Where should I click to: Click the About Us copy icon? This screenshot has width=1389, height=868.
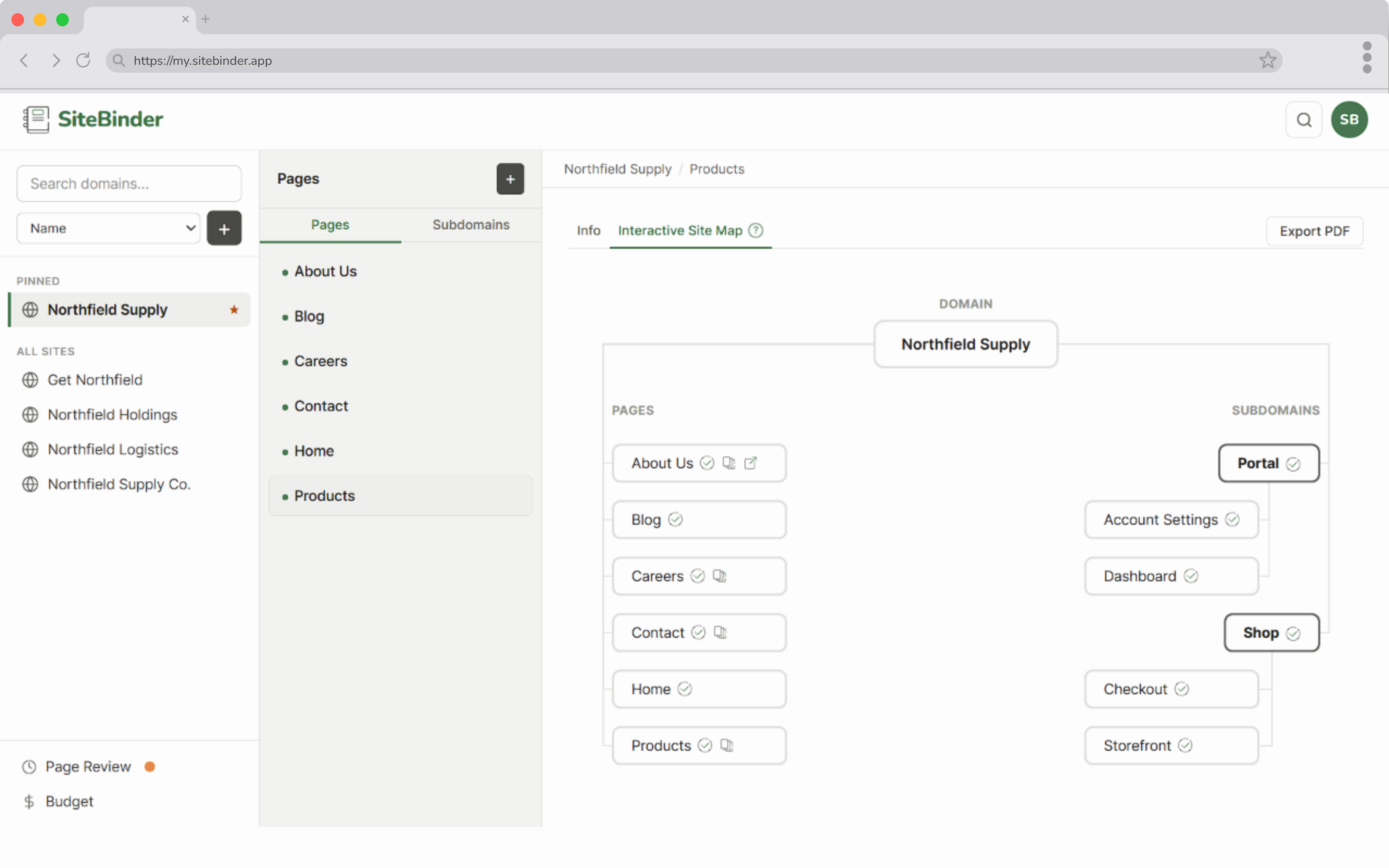pyautogui.click(x=729, y=463)
